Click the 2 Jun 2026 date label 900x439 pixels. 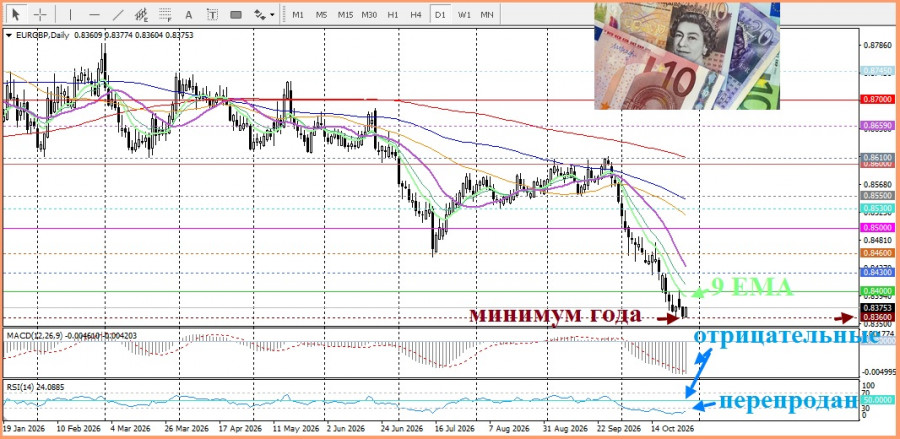click(346, 429)
